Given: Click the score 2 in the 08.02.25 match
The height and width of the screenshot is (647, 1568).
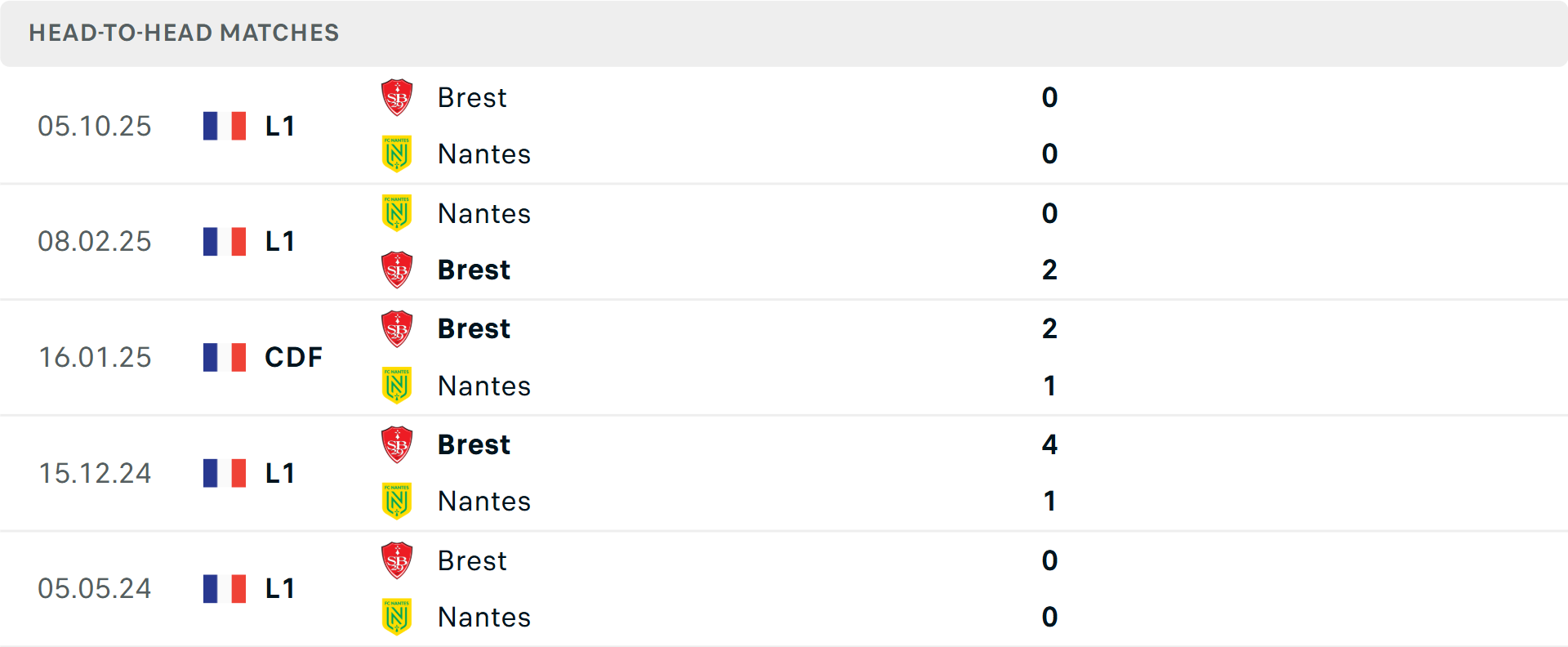Looking at the screenshot, I should [1050, 270].
